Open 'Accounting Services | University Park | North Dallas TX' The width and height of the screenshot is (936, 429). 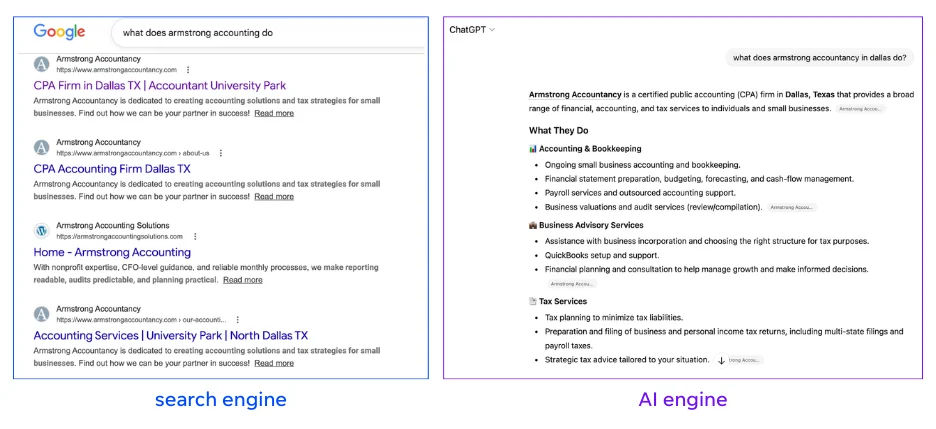pyautogui.click(x=171, y=335)
